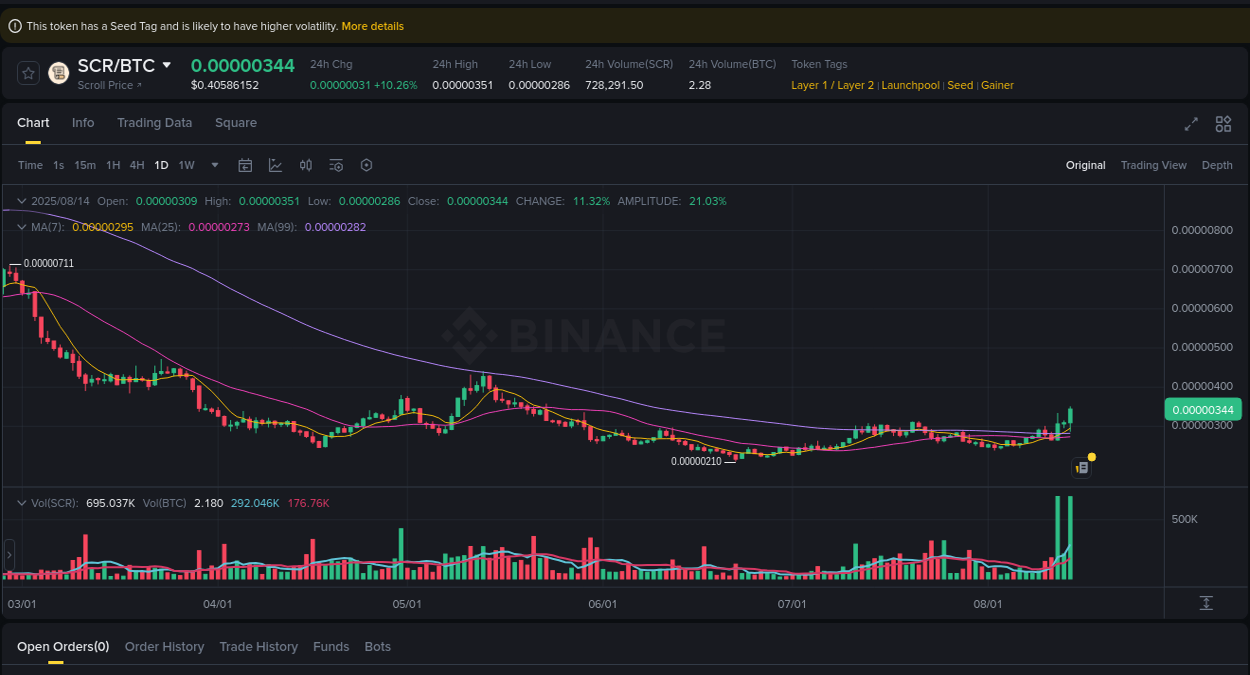This screenshot has width=1250, height=675.
Task: Collapse the moving averages info panel chevron
Action: pos(20,227)
